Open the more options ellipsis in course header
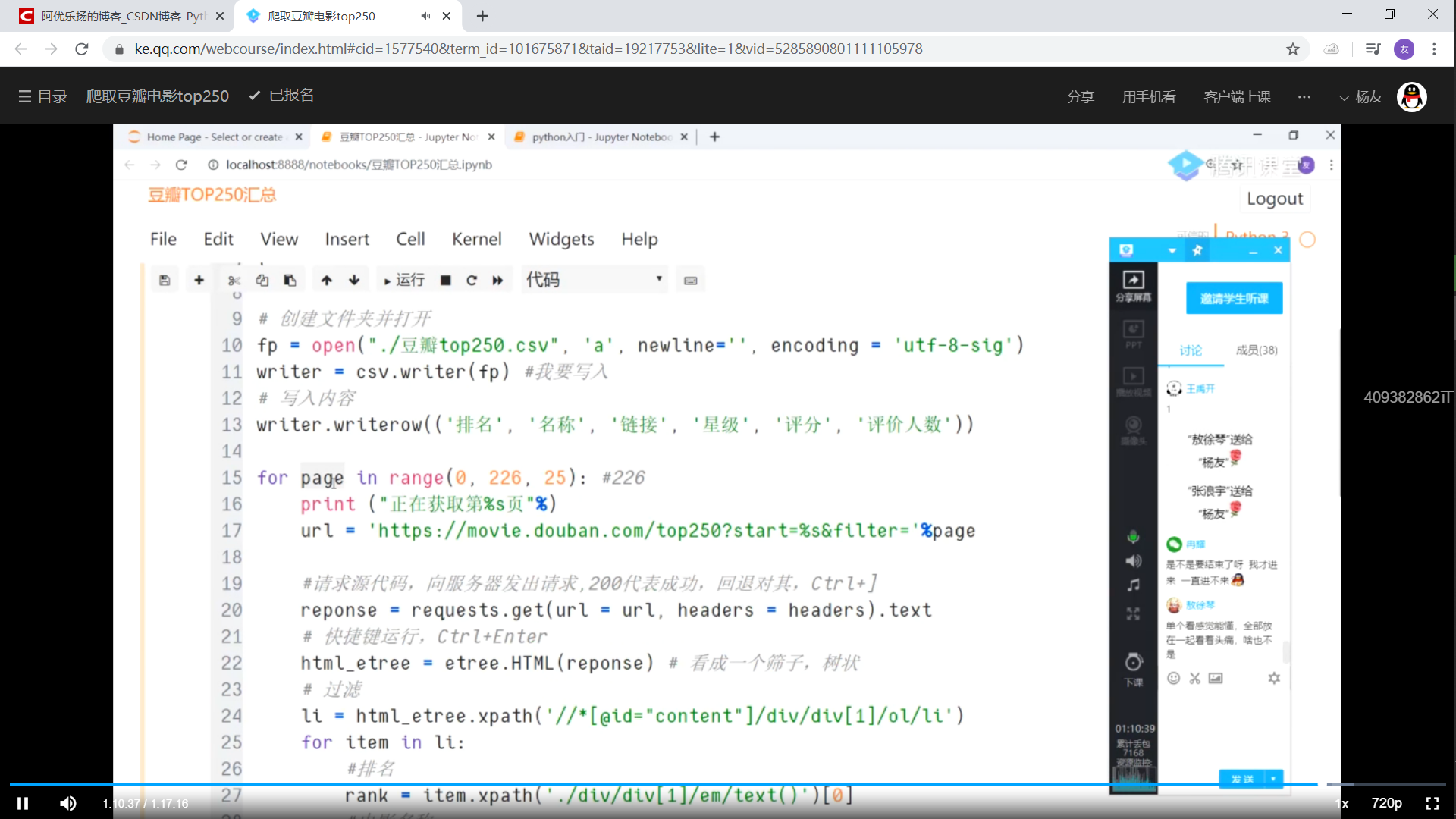1456x819 pixels. click(1304, 97)
